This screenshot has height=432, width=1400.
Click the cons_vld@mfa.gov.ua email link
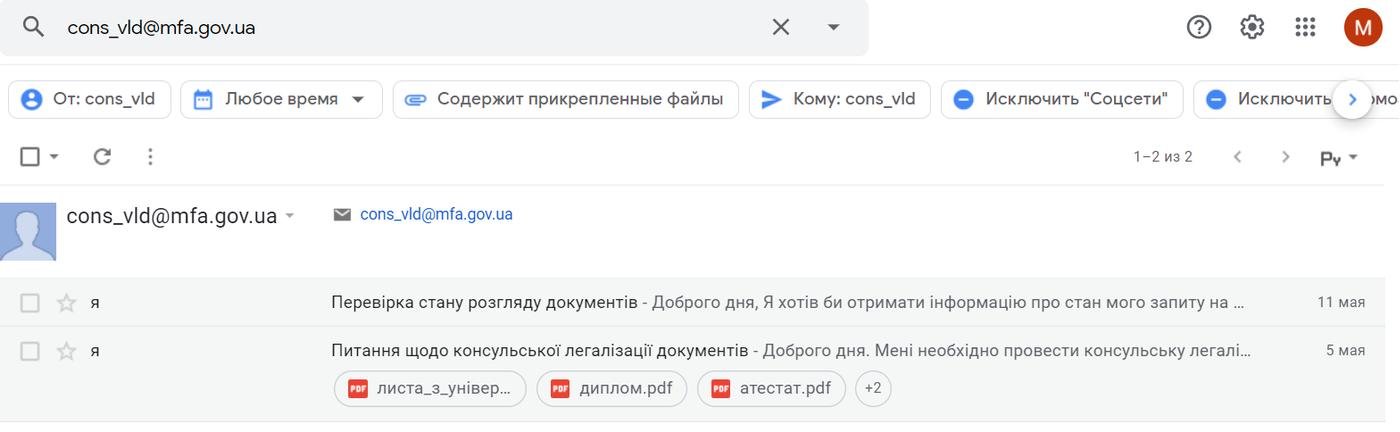436,214
